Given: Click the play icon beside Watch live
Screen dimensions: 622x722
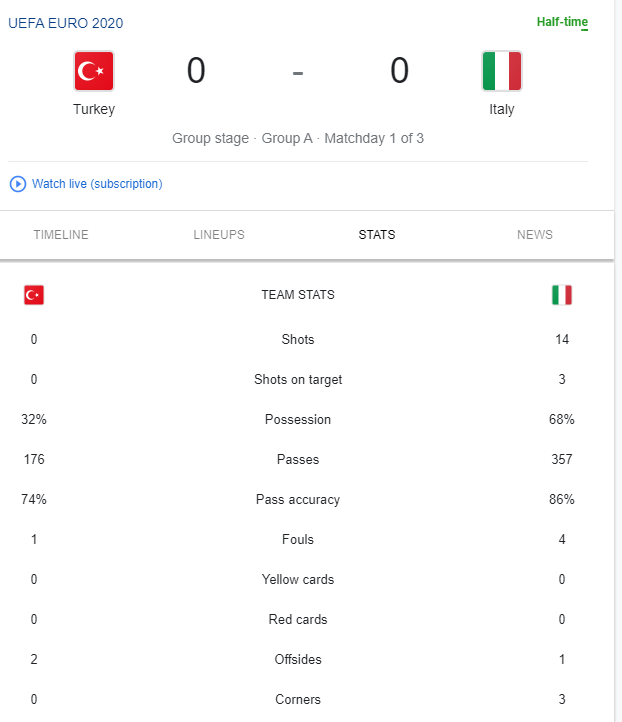Looking at the screenshot, I should pyautogui.click(x=18, y=184).
